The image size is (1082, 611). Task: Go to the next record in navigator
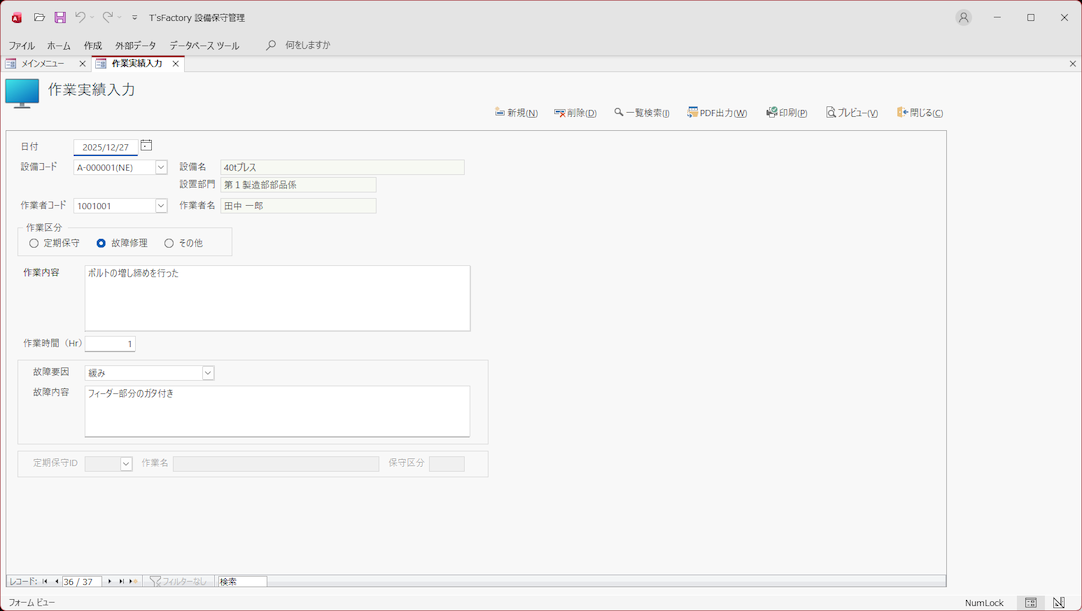[x=110, y=581]
